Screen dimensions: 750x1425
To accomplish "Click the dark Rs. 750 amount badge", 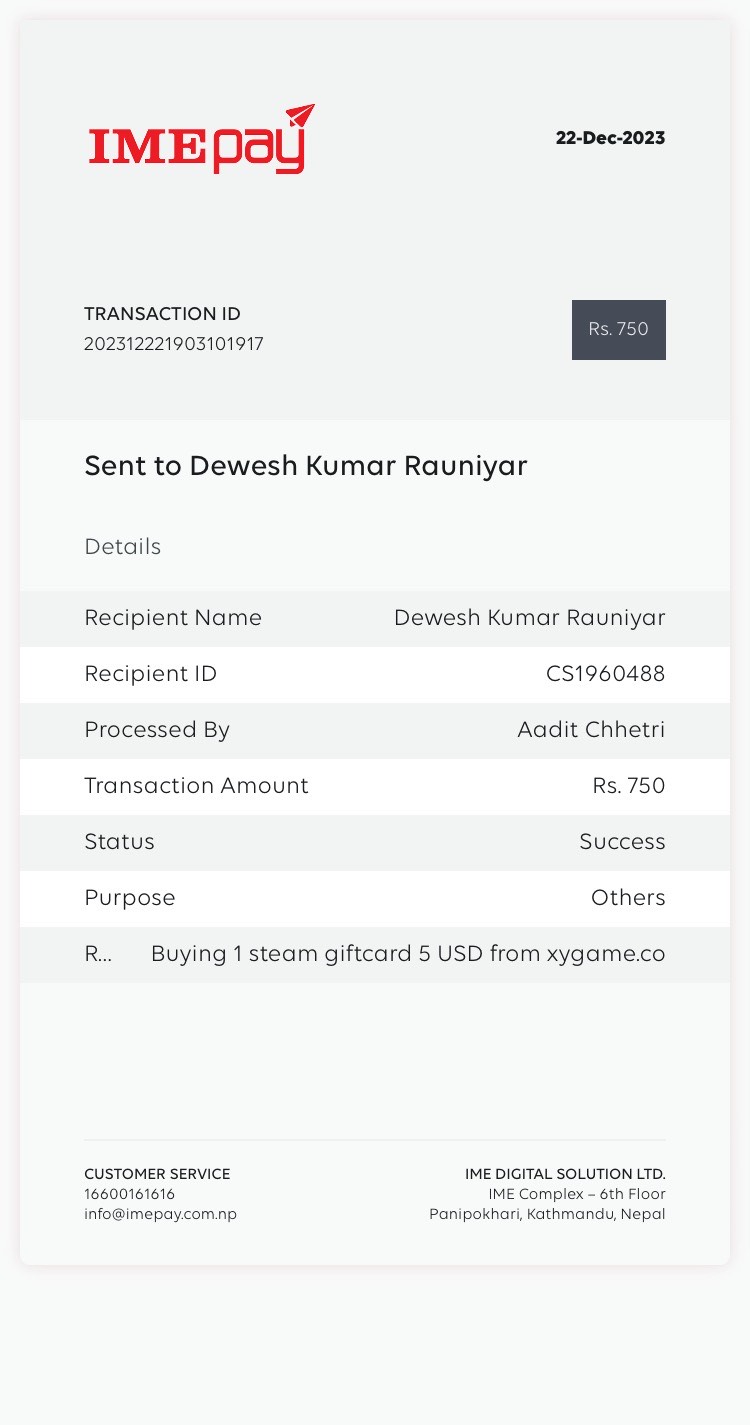I will [x=618, y=329].
